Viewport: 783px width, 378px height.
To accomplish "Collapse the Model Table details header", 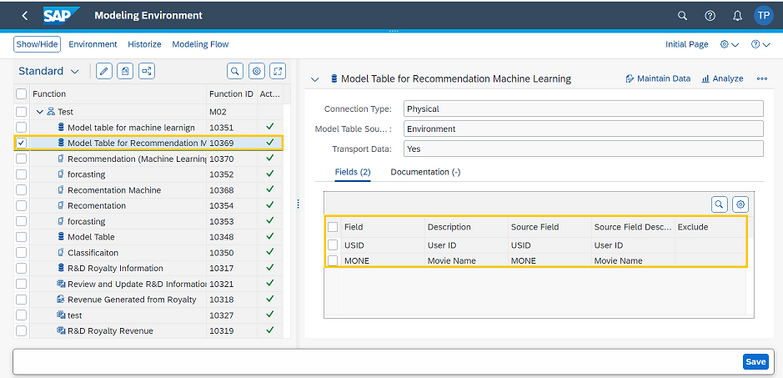I will (315, 79).
